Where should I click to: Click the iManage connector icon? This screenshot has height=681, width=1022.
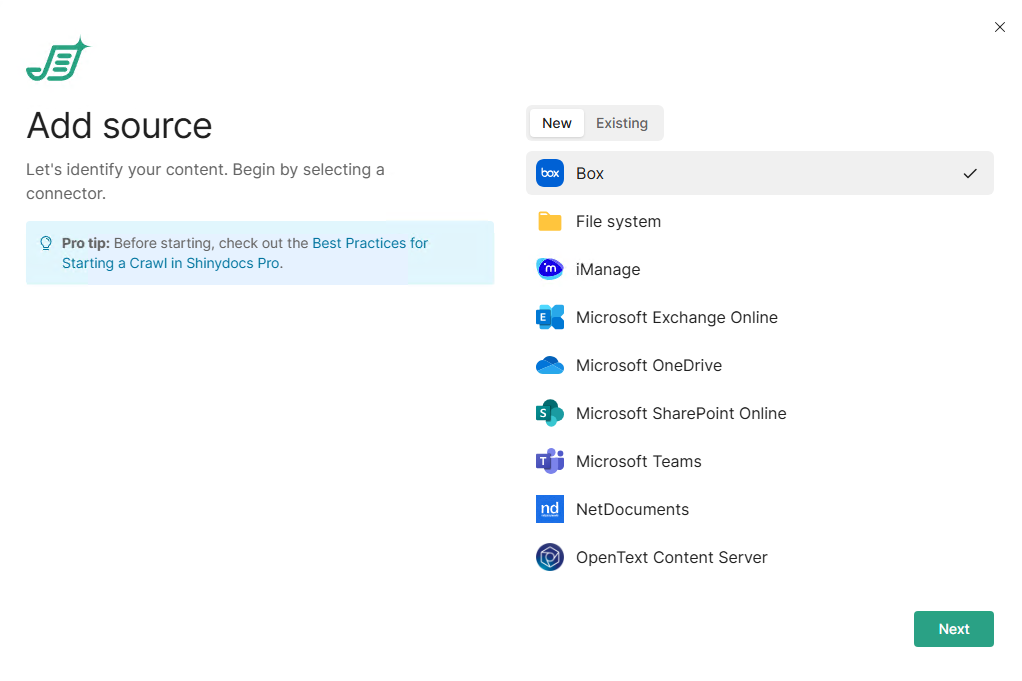click(550, 269)
